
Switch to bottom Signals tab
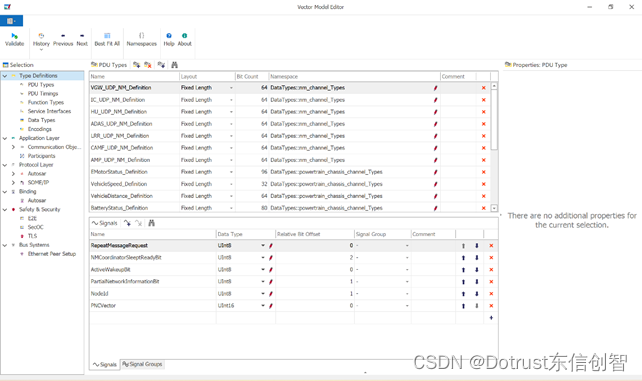click(x=105, y=364)
